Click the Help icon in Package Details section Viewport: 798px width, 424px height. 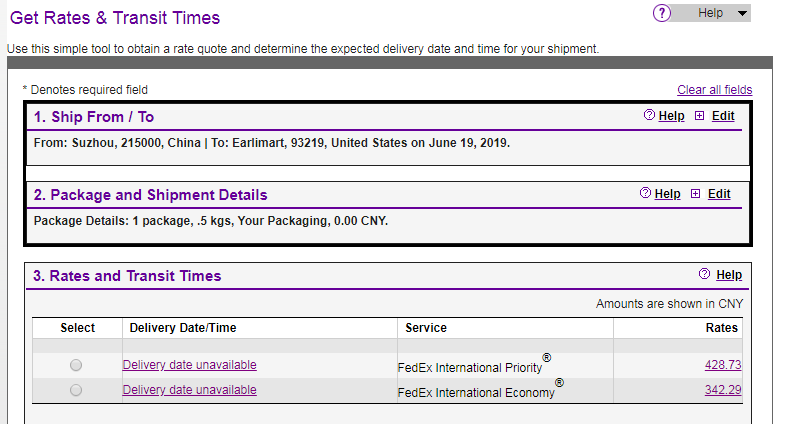pos(645,194)
